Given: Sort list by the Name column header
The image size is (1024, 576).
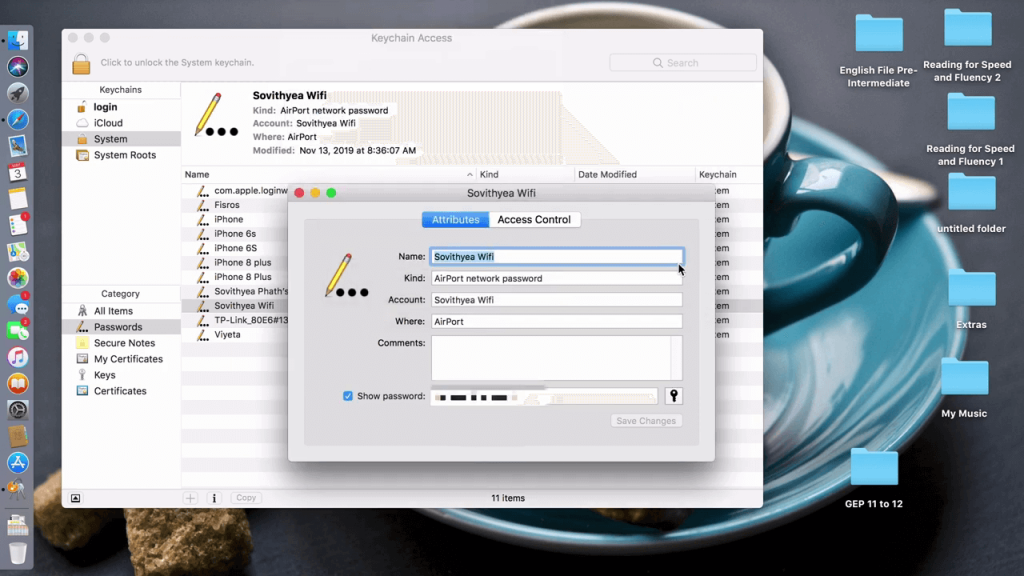Looking at the screenshot, I should (x=328, y=174).
